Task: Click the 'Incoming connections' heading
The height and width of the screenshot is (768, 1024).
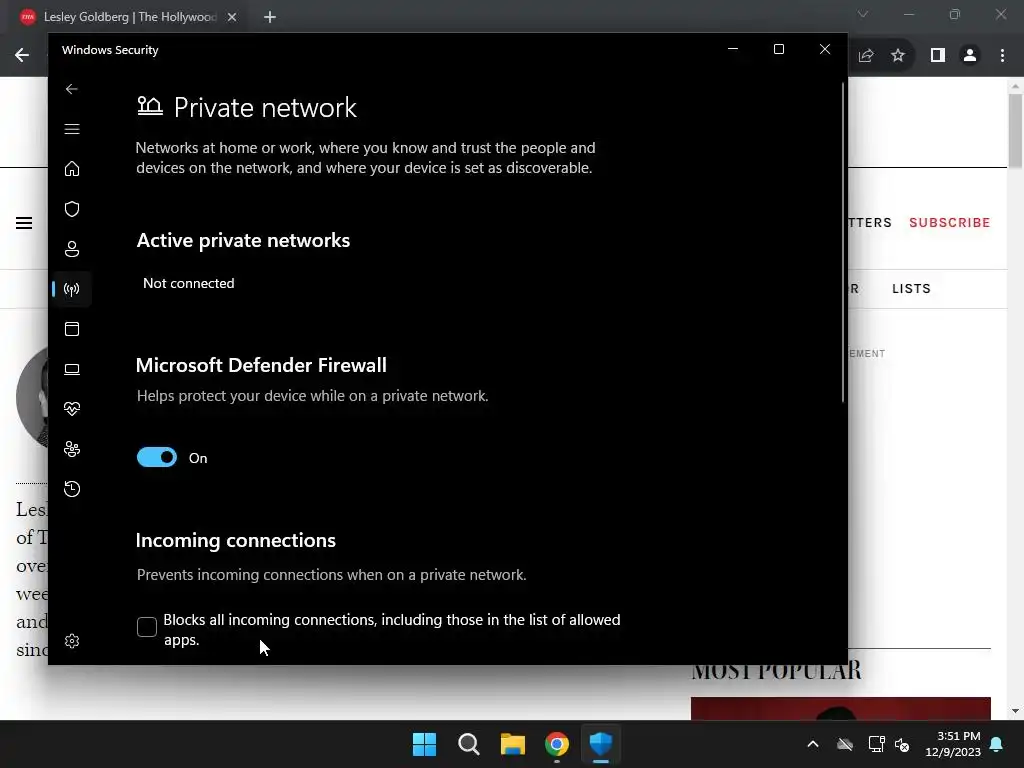Action: (236, 541)
